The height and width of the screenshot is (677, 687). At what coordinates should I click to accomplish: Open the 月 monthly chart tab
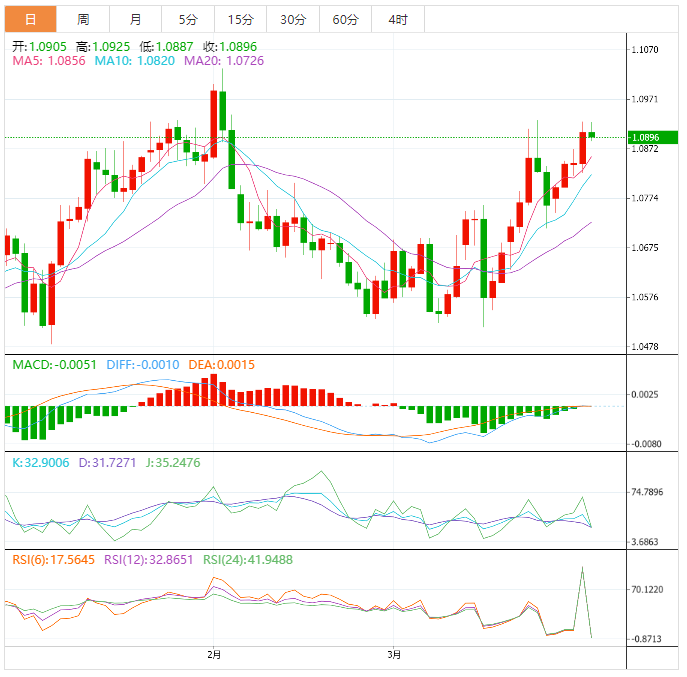click(x=135, y=19)
